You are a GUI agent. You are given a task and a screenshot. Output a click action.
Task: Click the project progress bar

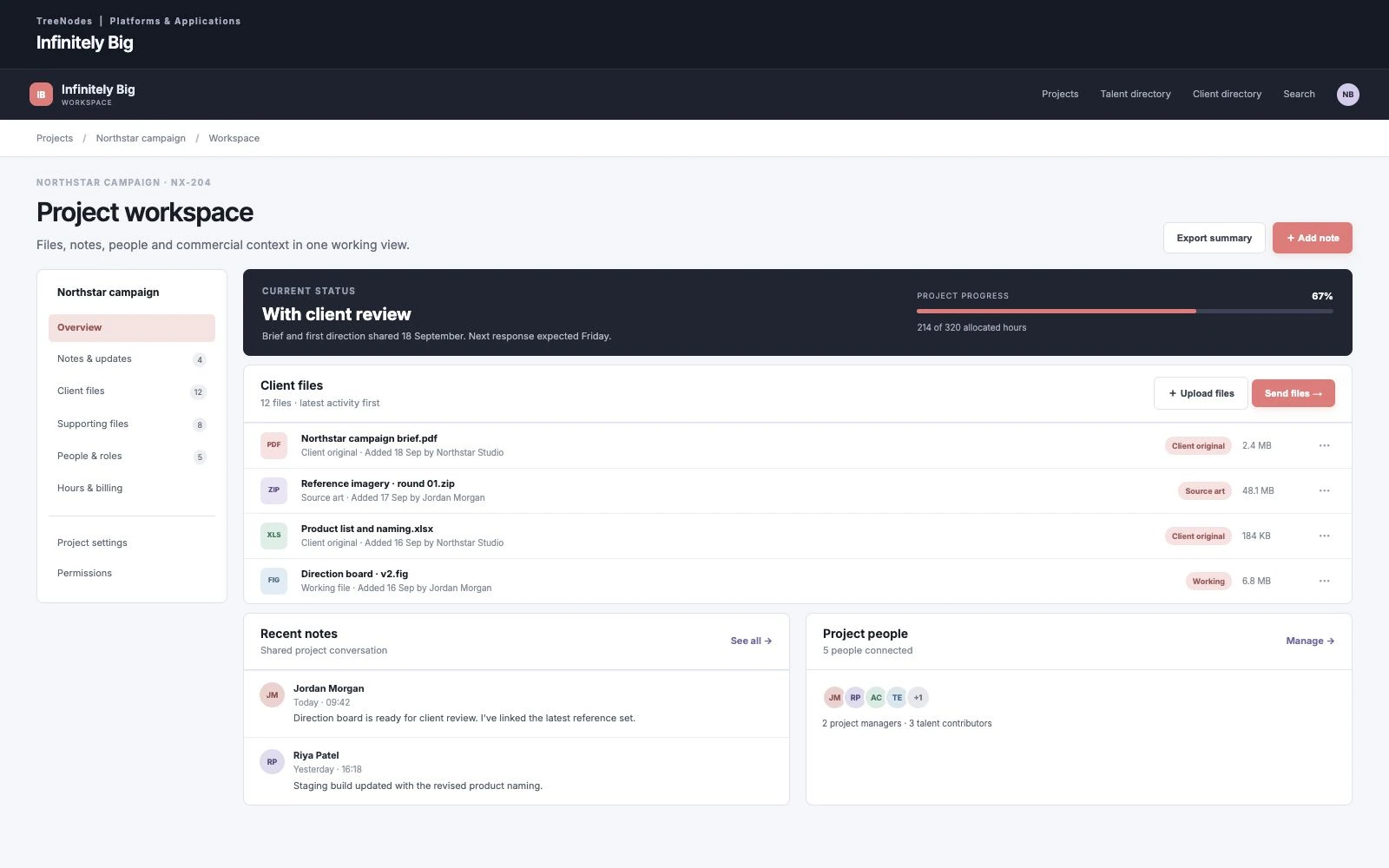(1125, 311)
